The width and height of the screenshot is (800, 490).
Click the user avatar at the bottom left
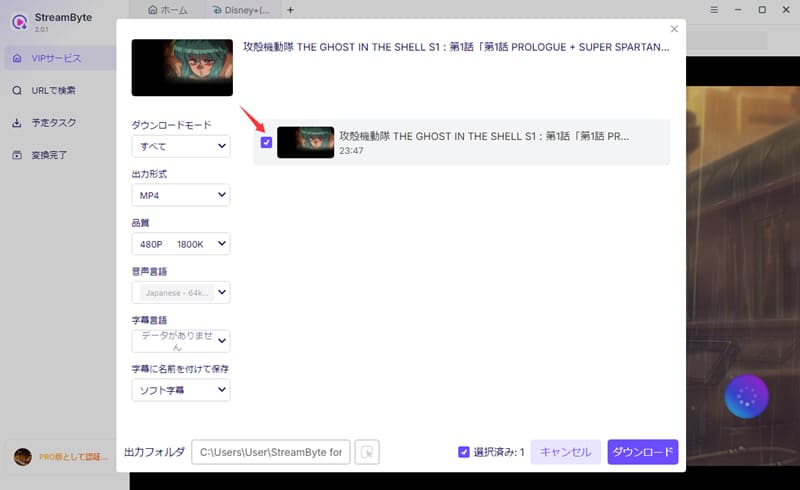click(22, 457)
